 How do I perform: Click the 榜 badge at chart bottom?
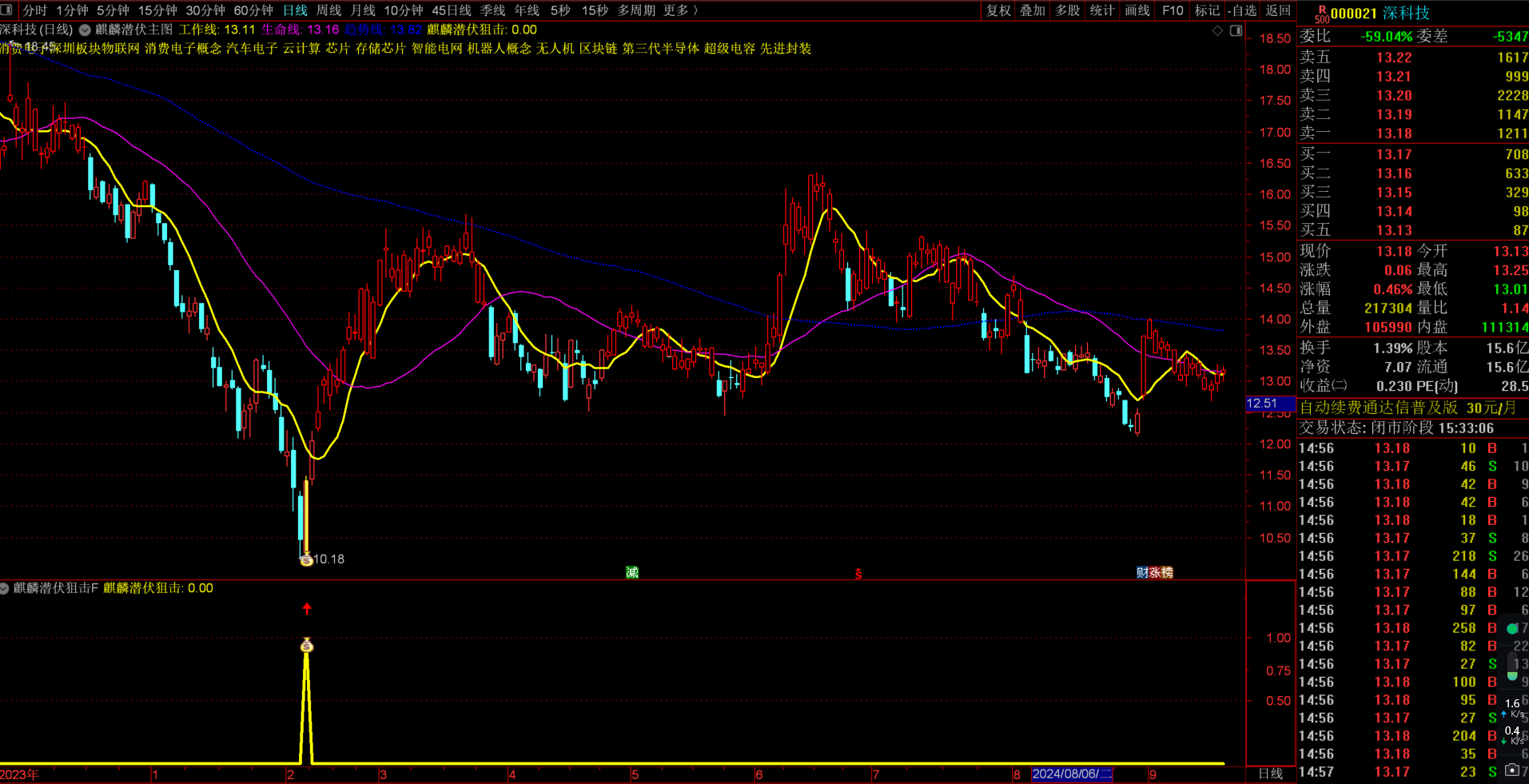[1167, 572]
